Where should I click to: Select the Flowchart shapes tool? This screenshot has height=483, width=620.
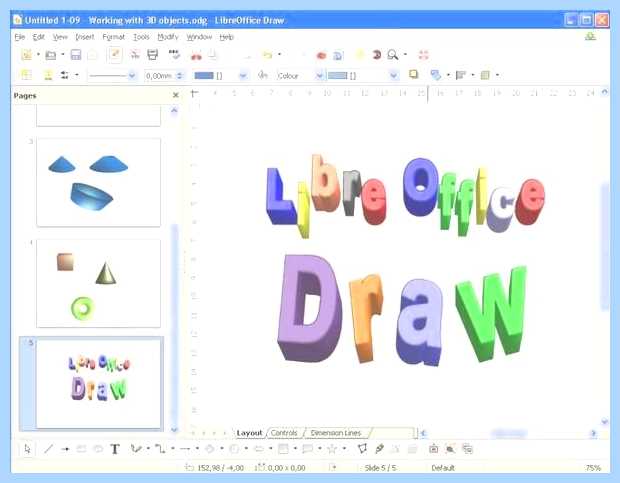[283, 449]
